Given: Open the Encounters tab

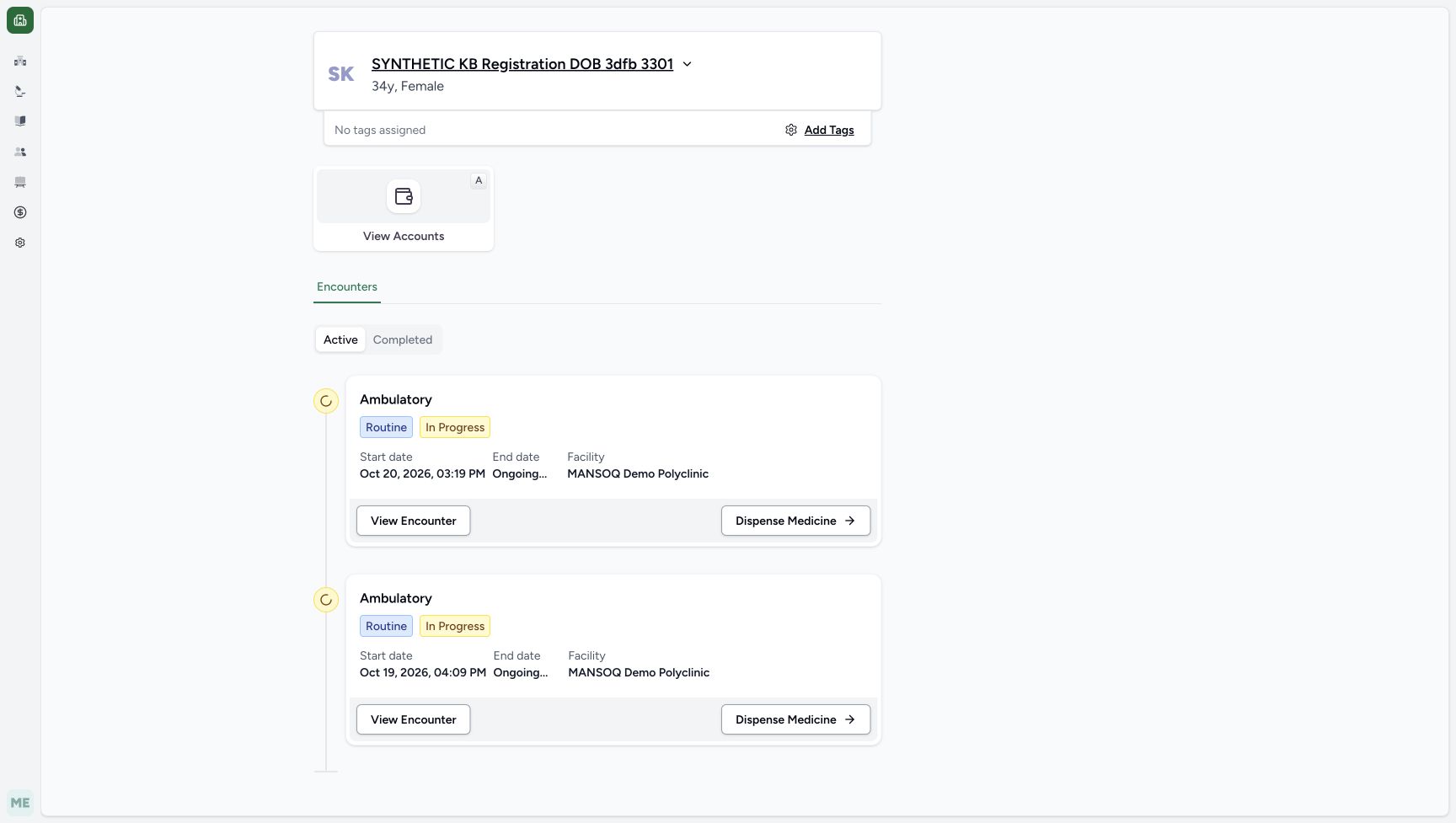Looking at the screenshot, I should [347, 286].
